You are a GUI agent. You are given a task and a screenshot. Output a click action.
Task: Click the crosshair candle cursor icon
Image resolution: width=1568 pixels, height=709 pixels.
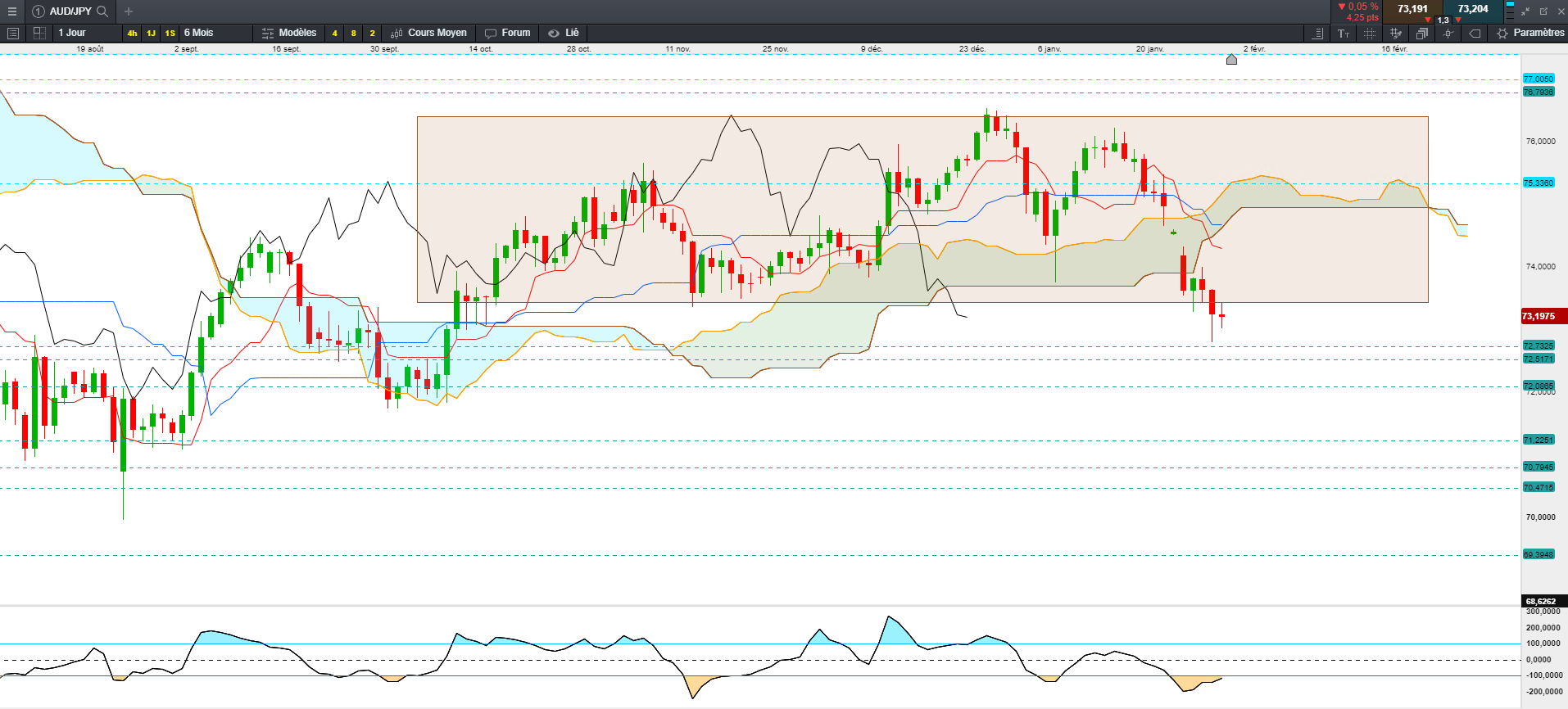[x=1448, y=34]
